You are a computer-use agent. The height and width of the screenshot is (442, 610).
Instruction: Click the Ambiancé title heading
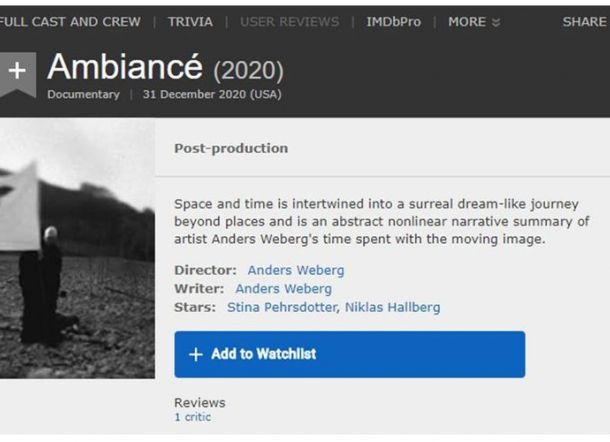click(x=126, y=68)
